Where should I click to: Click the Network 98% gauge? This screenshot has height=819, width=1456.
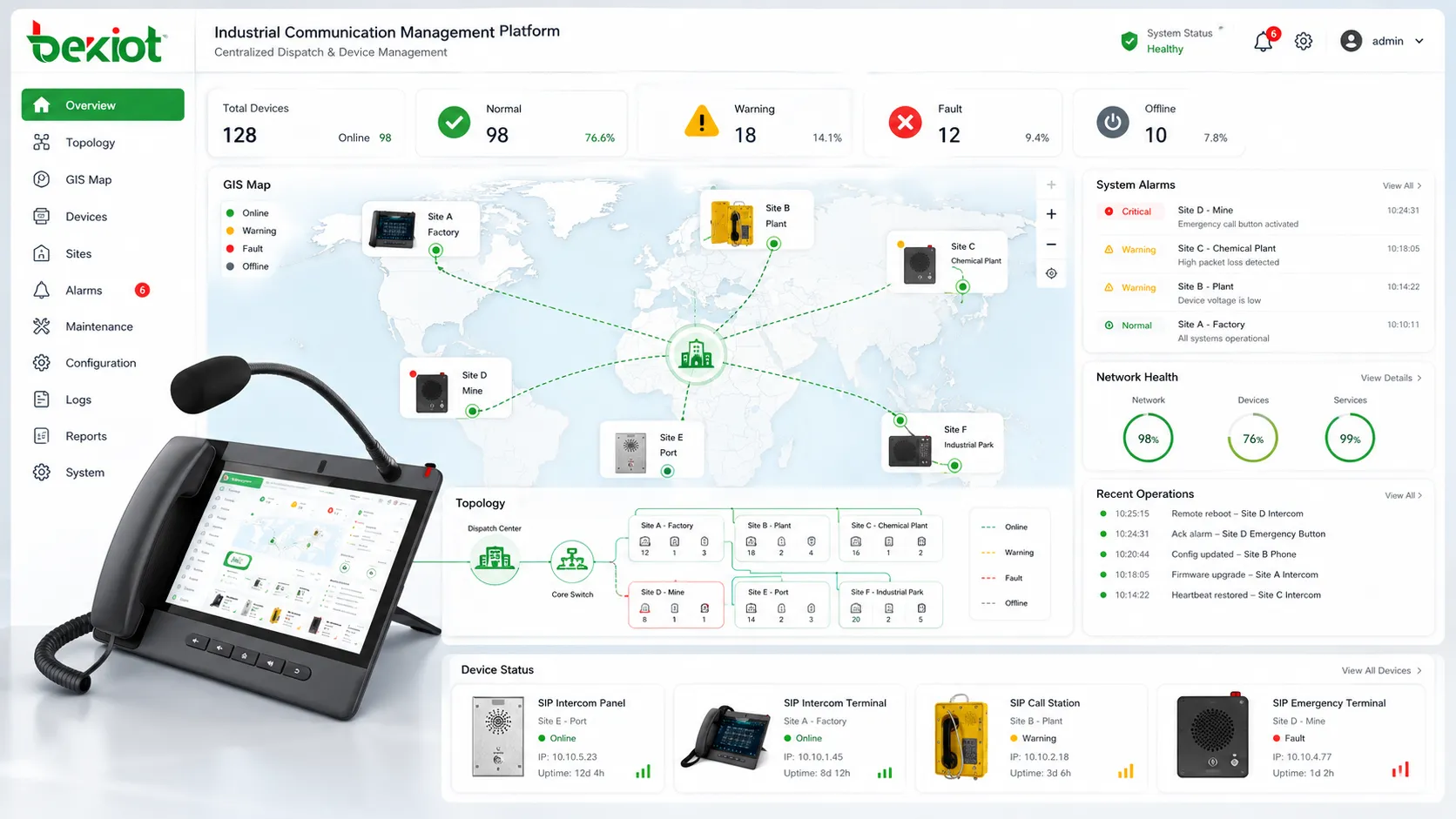point(1149,439)
